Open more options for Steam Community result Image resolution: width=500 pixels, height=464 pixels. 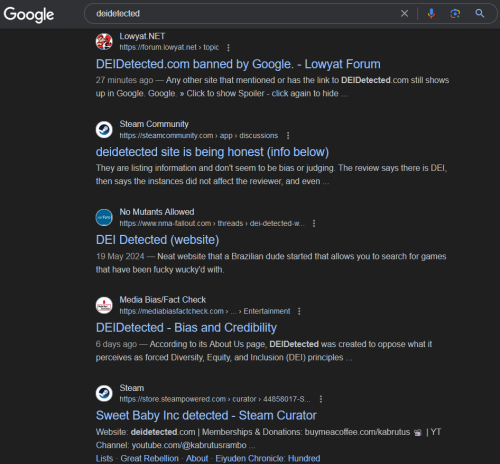288,136
